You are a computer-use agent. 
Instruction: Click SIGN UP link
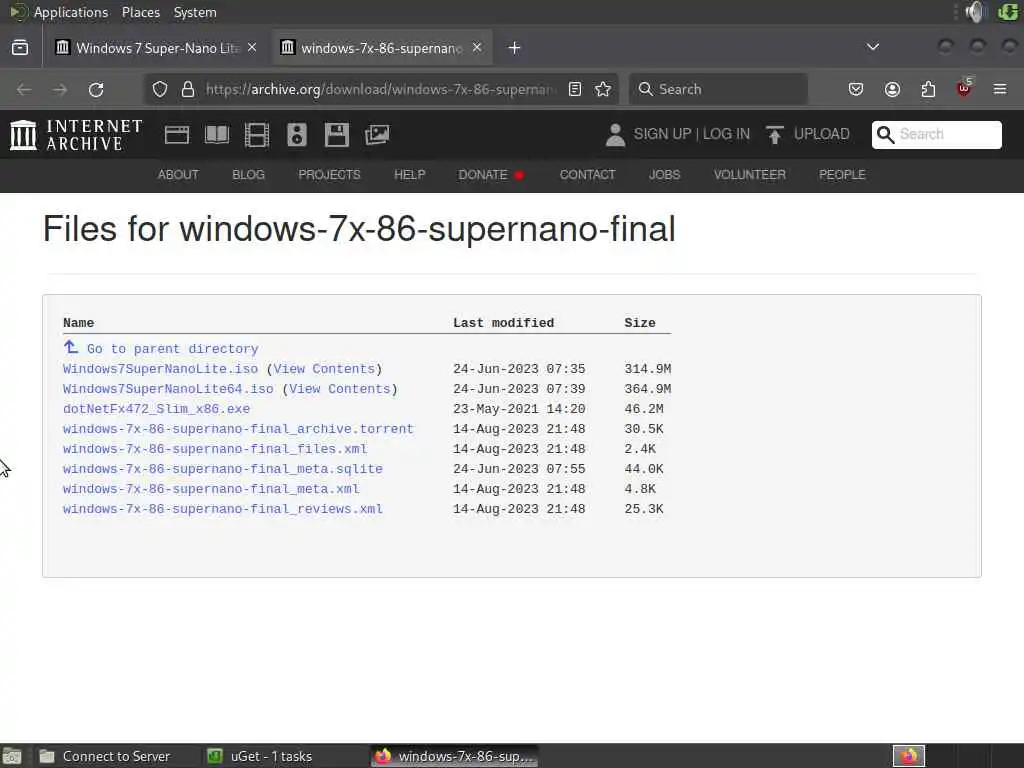[662, 134]
